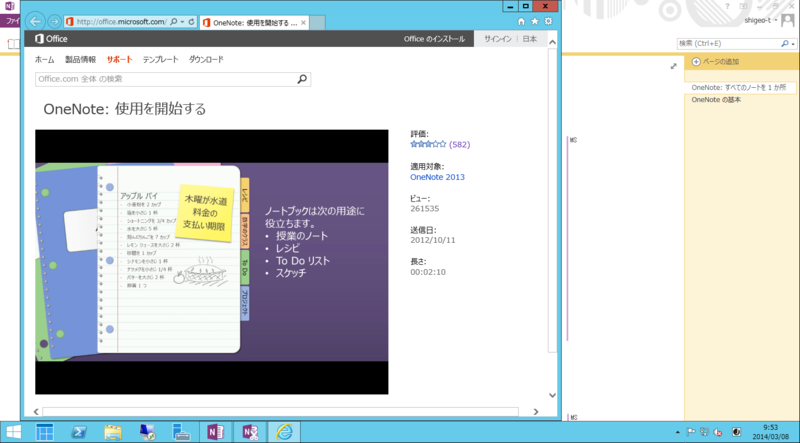Play the OneNote tutorial video

click(x=212, y=262)
